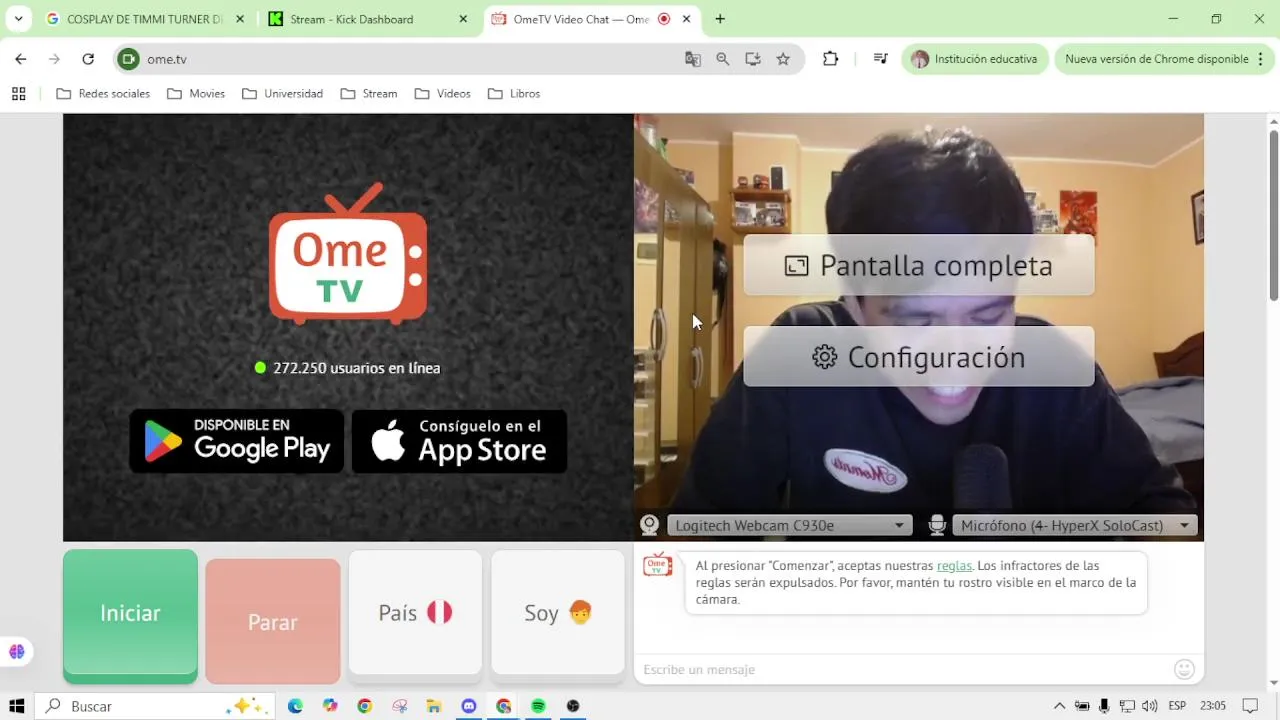Viewport: 1280px width, 720px height.
Task: Open a new browser tab
Action: 720,19
